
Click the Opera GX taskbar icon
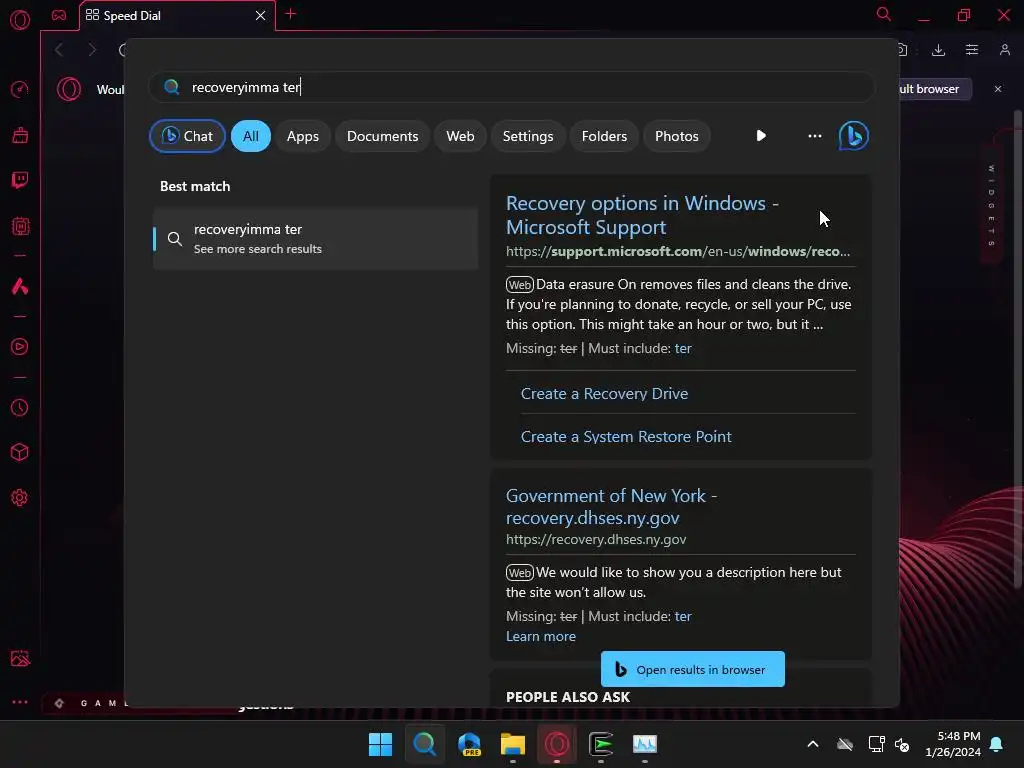557,744
